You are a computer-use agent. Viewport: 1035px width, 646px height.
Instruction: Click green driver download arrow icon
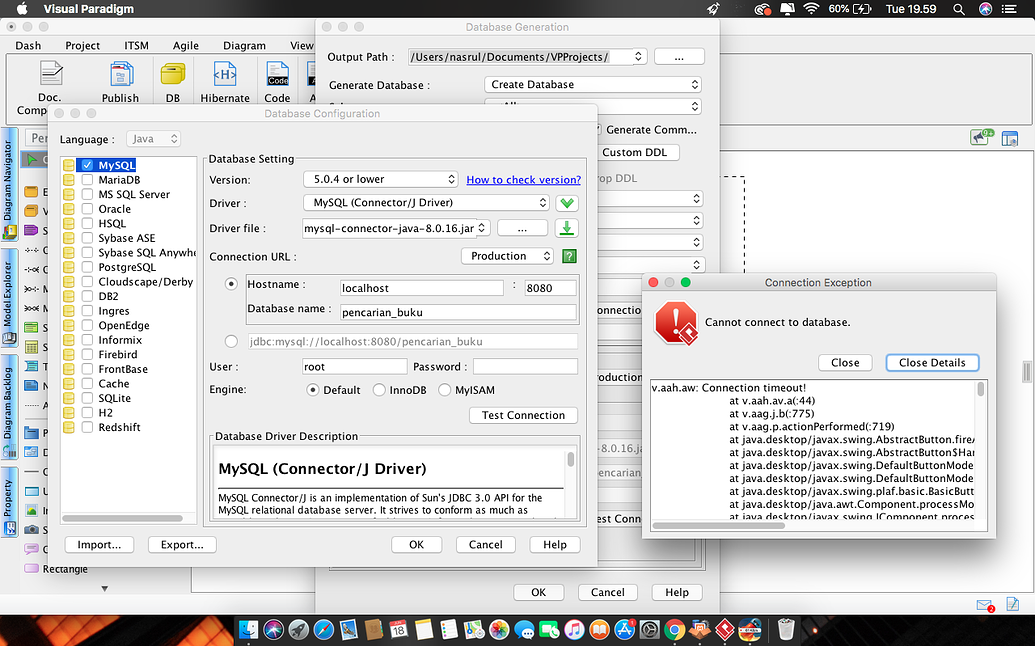[567, 203]
